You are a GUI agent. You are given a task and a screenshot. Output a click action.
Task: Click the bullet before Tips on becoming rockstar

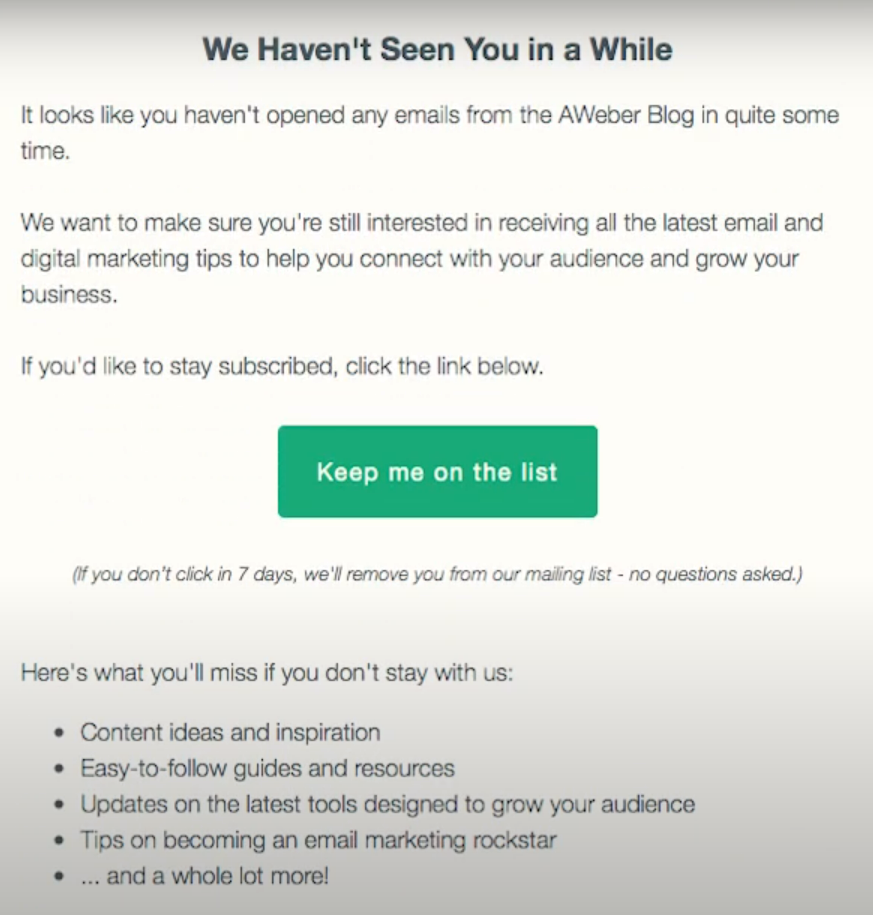point(58,841)
